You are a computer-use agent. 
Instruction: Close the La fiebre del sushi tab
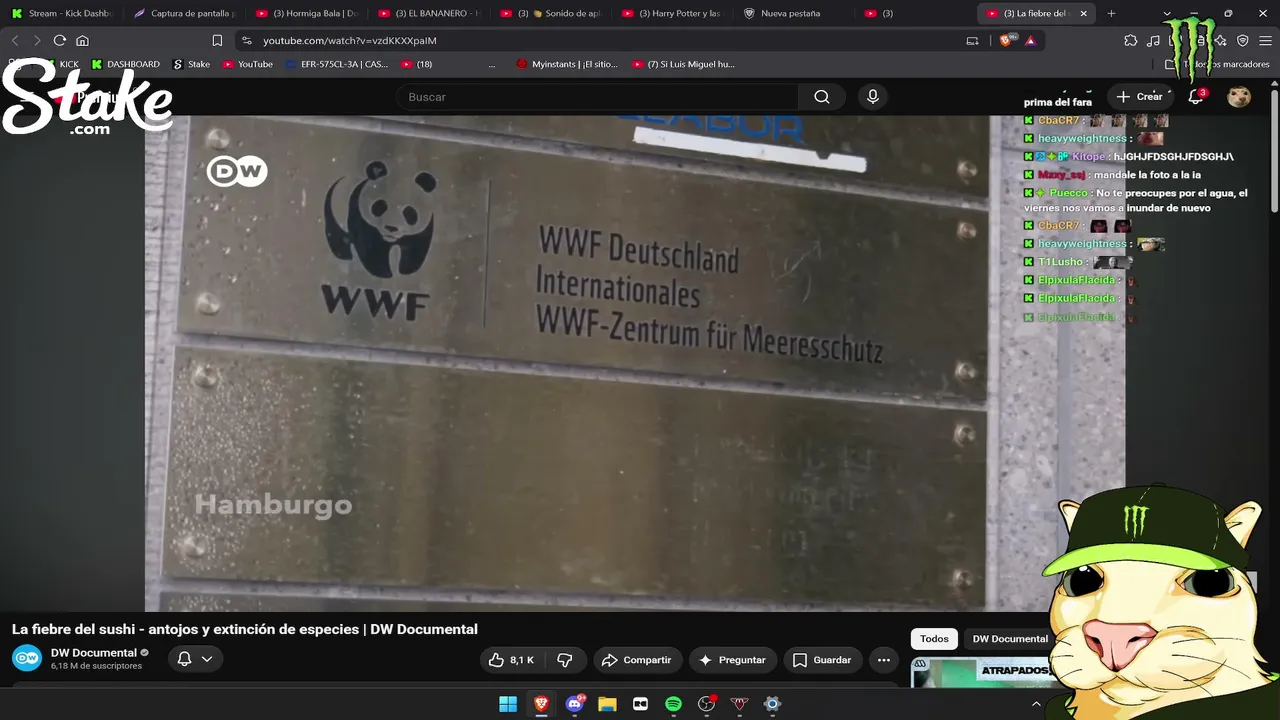click(x=1083, y=13)
